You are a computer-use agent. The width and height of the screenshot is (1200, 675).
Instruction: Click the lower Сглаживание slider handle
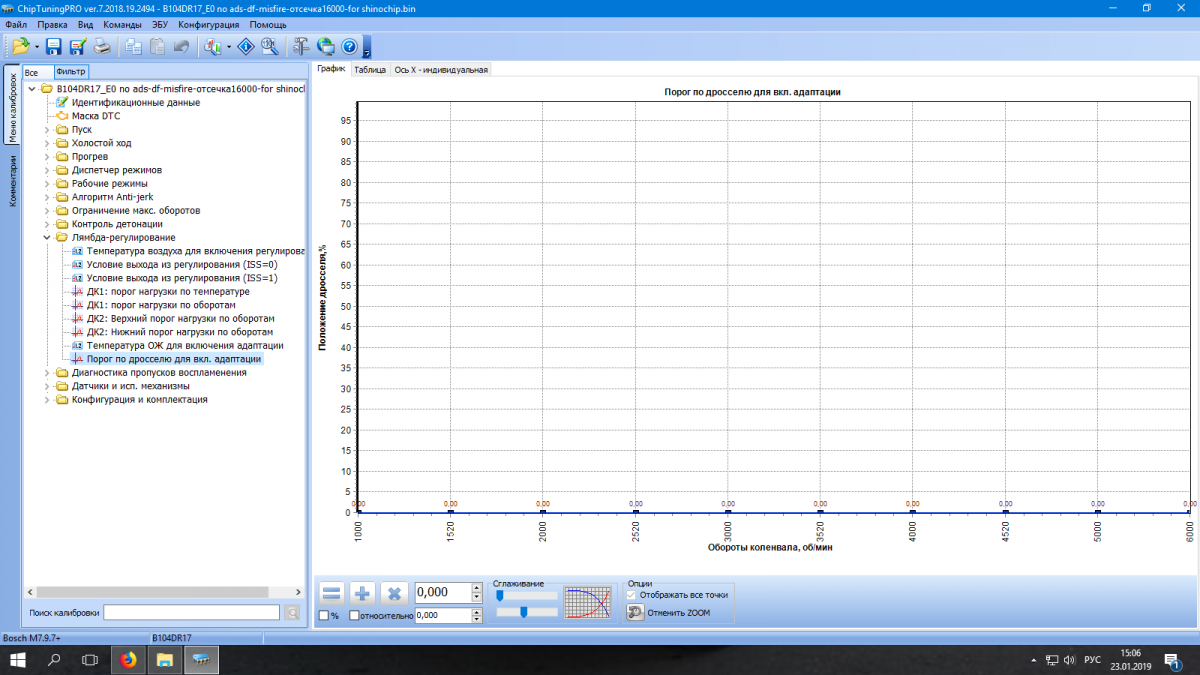point(523,612)
